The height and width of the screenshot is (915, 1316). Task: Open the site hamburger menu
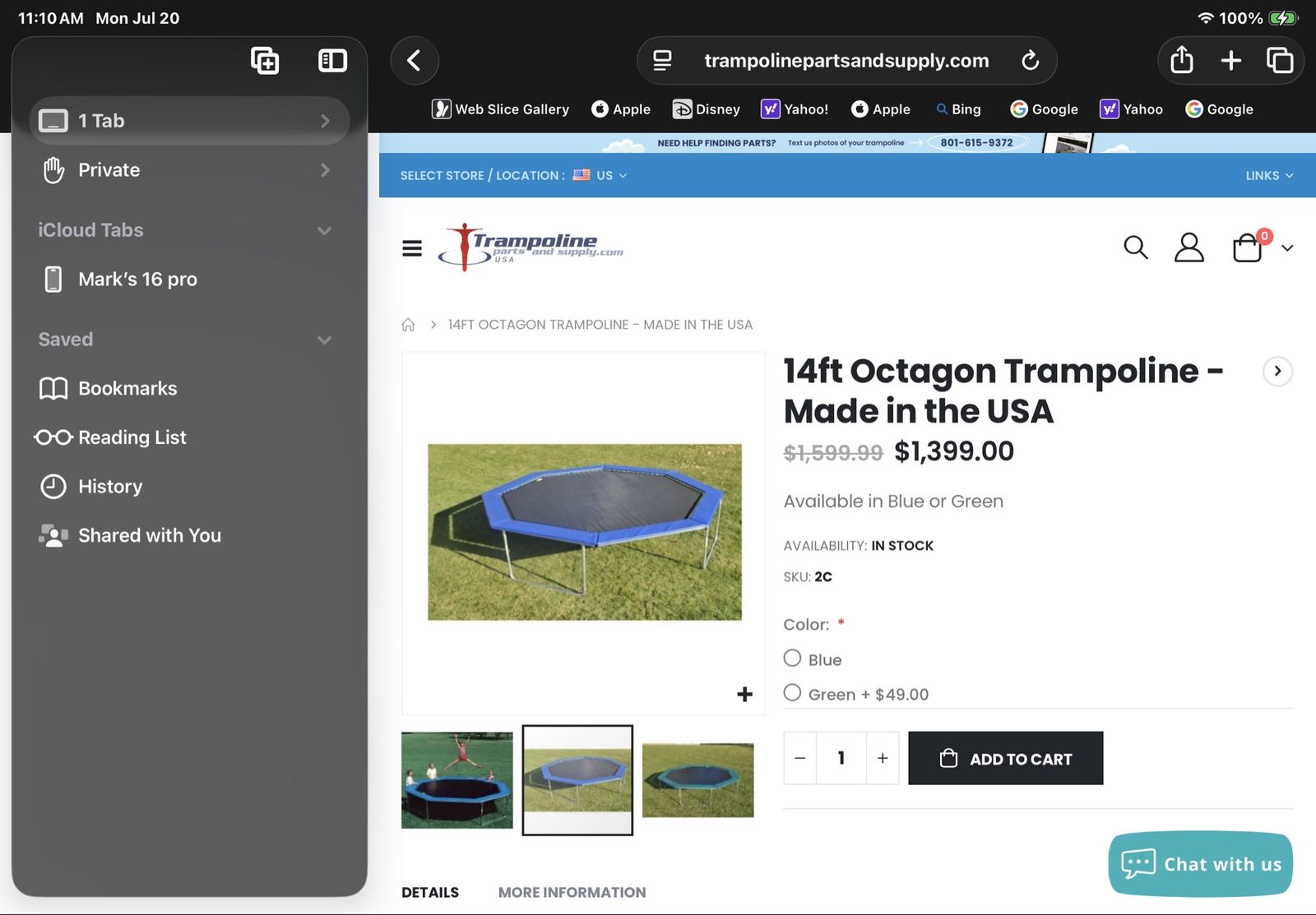point(412,248)
